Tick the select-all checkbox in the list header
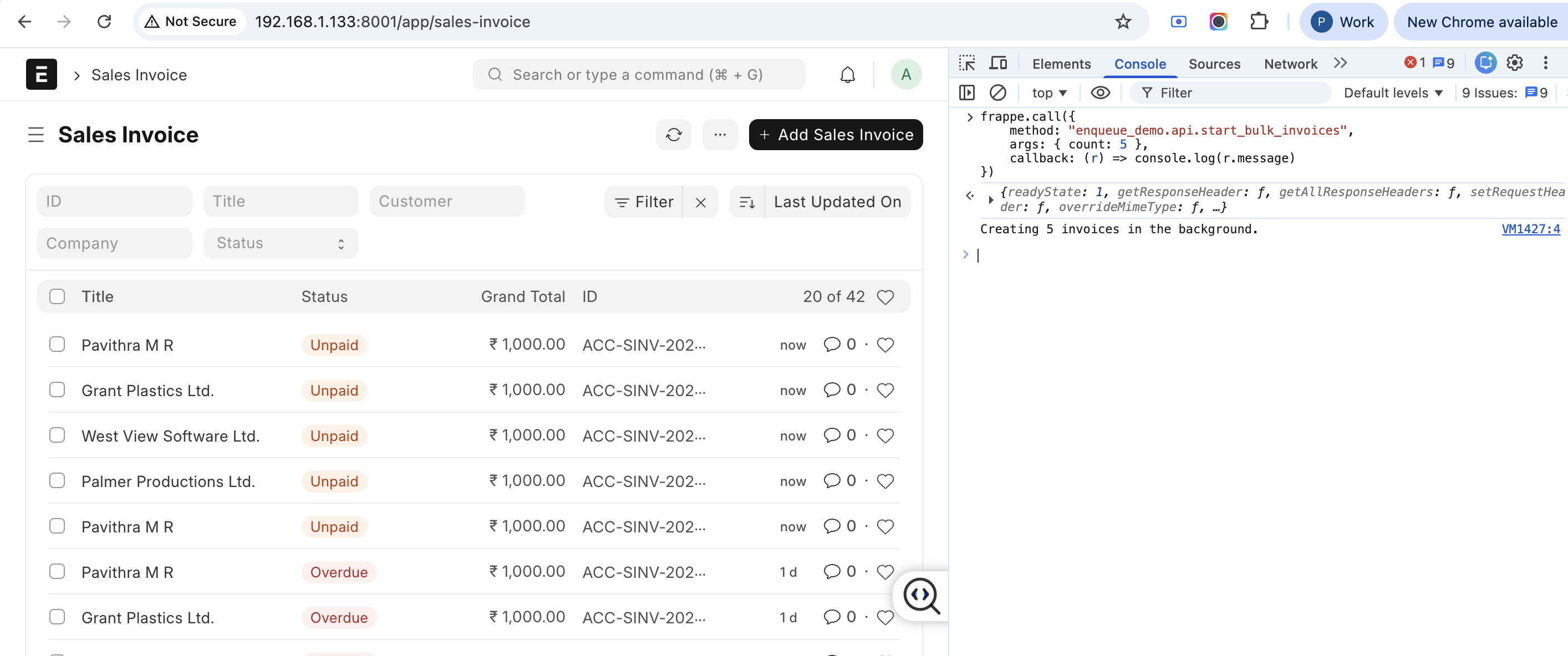The width and height of the screenshot is (1568, 656). [57, 297]
